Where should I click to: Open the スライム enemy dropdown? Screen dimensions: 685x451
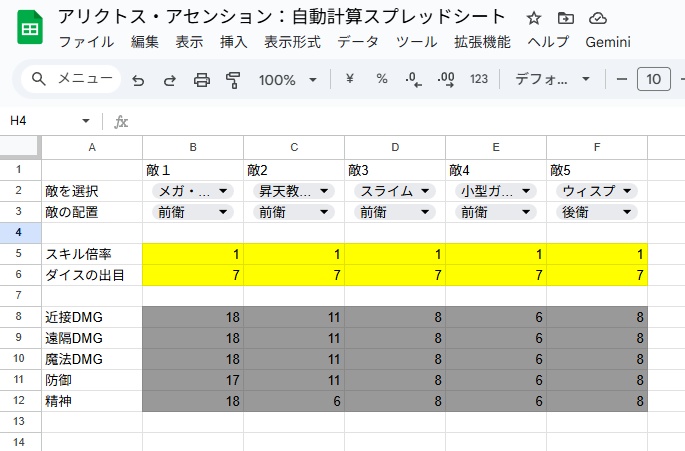394,191
